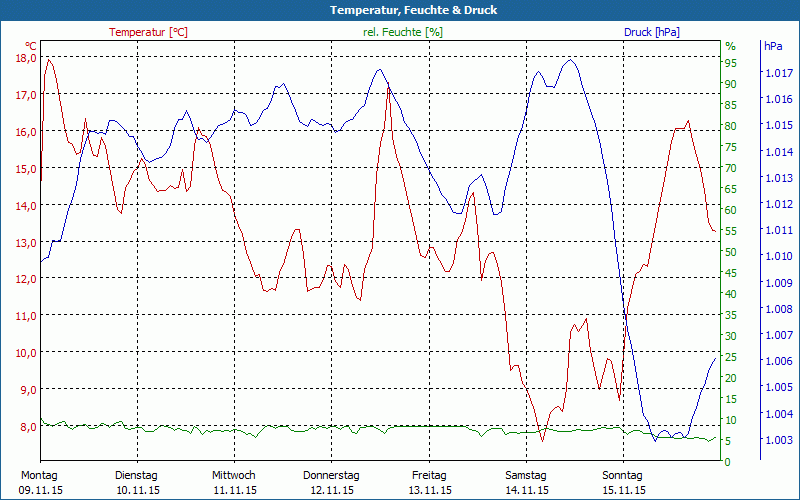
Task: Click the '16,0' temperature axis value
Action: pyautogui.click(x=27, y=132)
